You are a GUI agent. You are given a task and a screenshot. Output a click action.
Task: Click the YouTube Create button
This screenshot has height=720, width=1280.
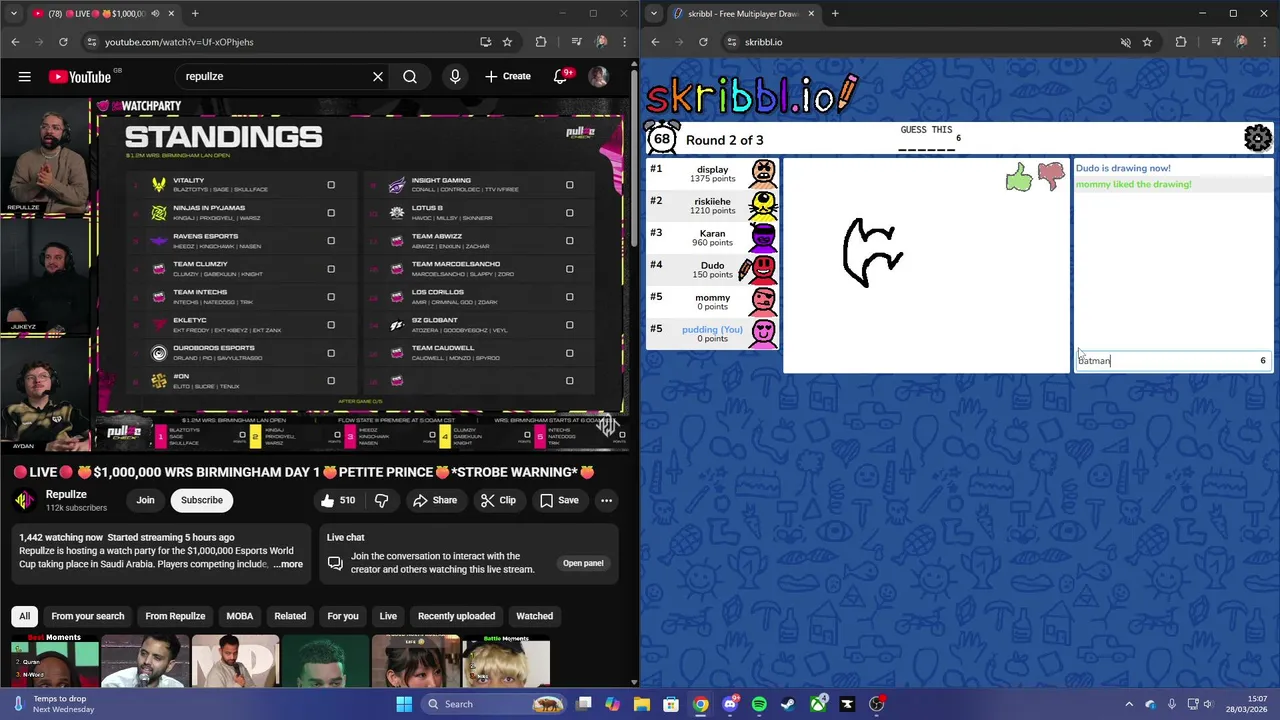[508, 76]
